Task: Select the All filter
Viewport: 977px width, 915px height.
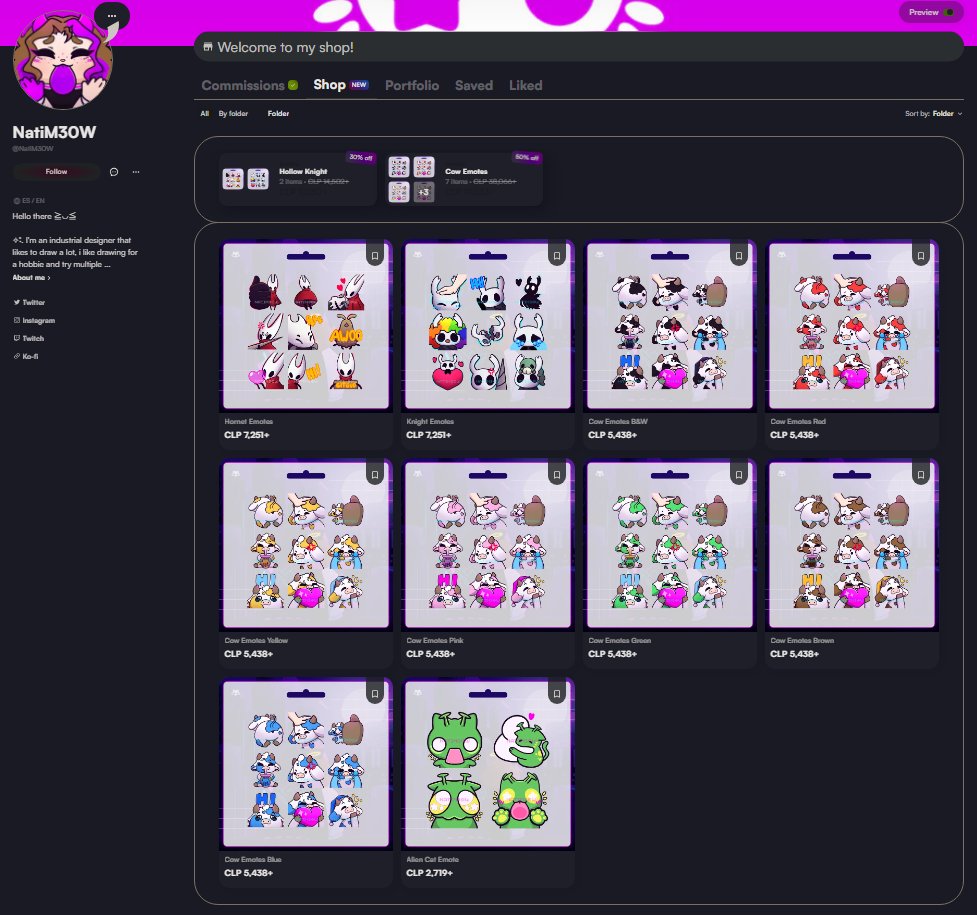Action: point(204,113)
